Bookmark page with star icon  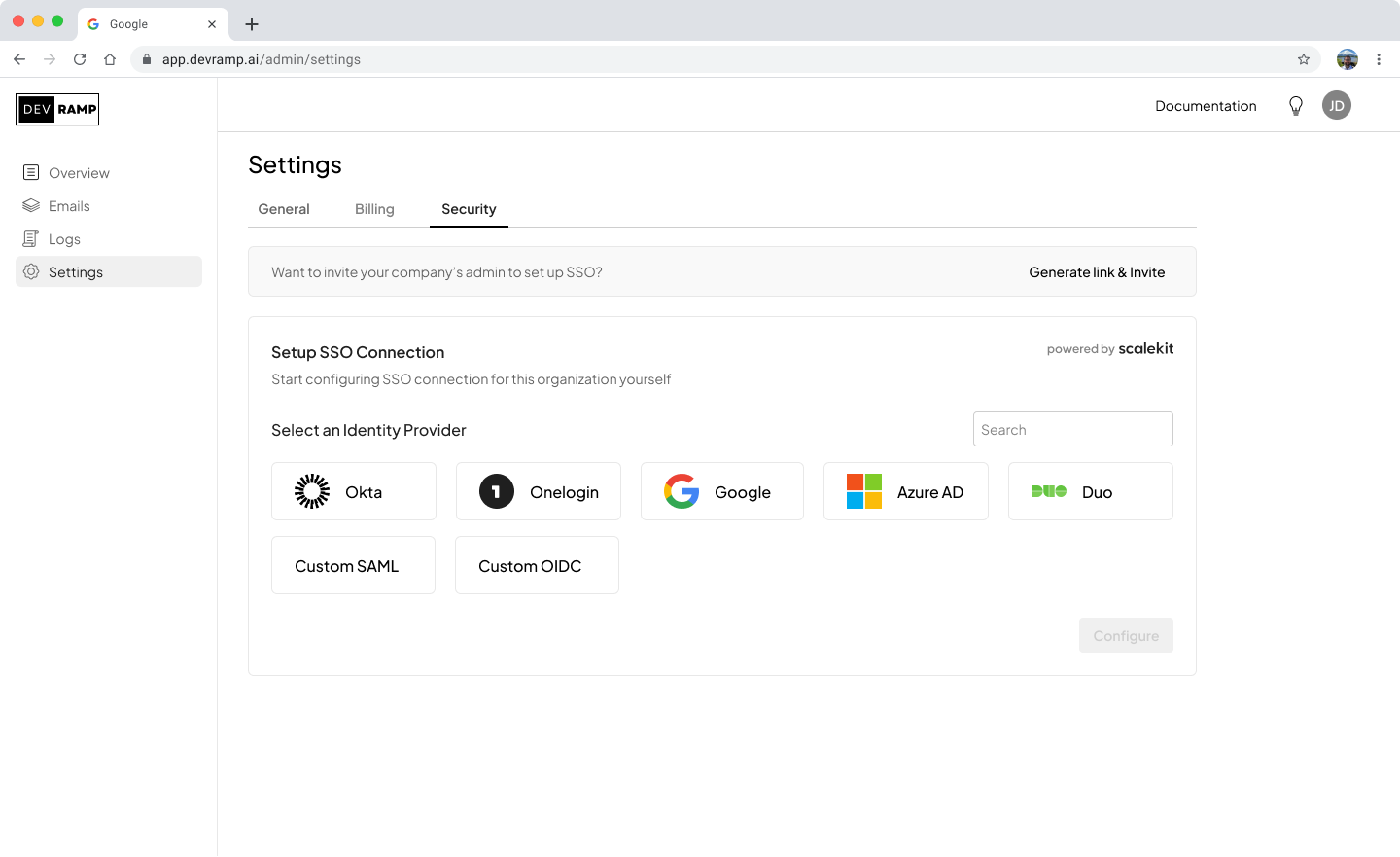[1304, 59]
